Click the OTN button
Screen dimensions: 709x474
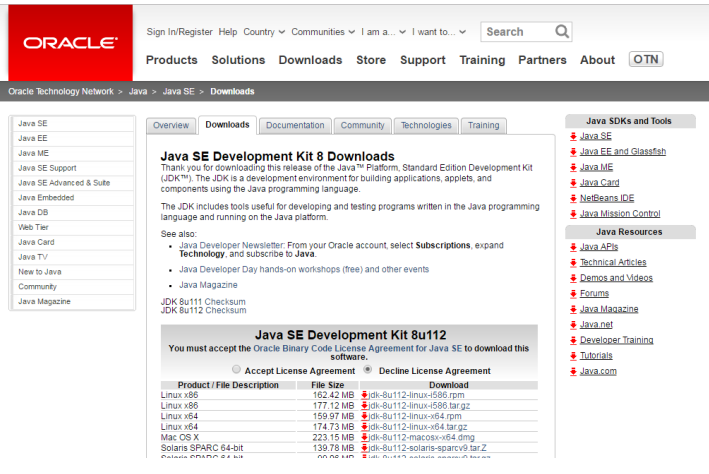point(646,59)
